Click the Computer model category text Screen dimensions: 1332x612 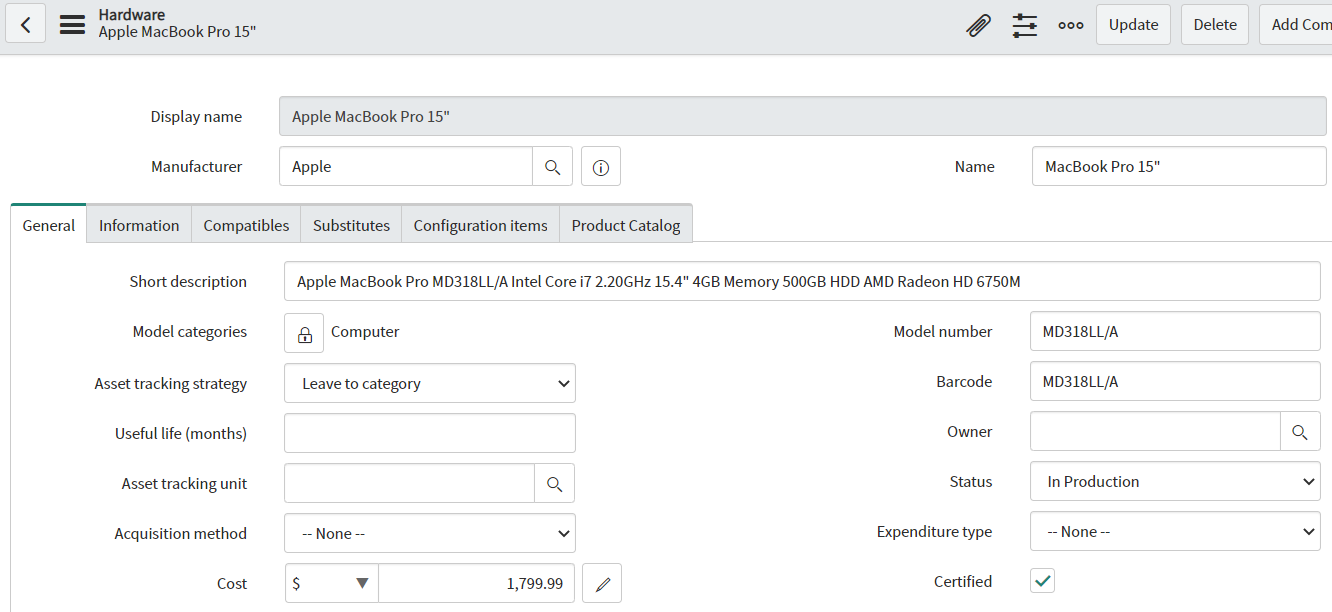[x=365, y=331]
